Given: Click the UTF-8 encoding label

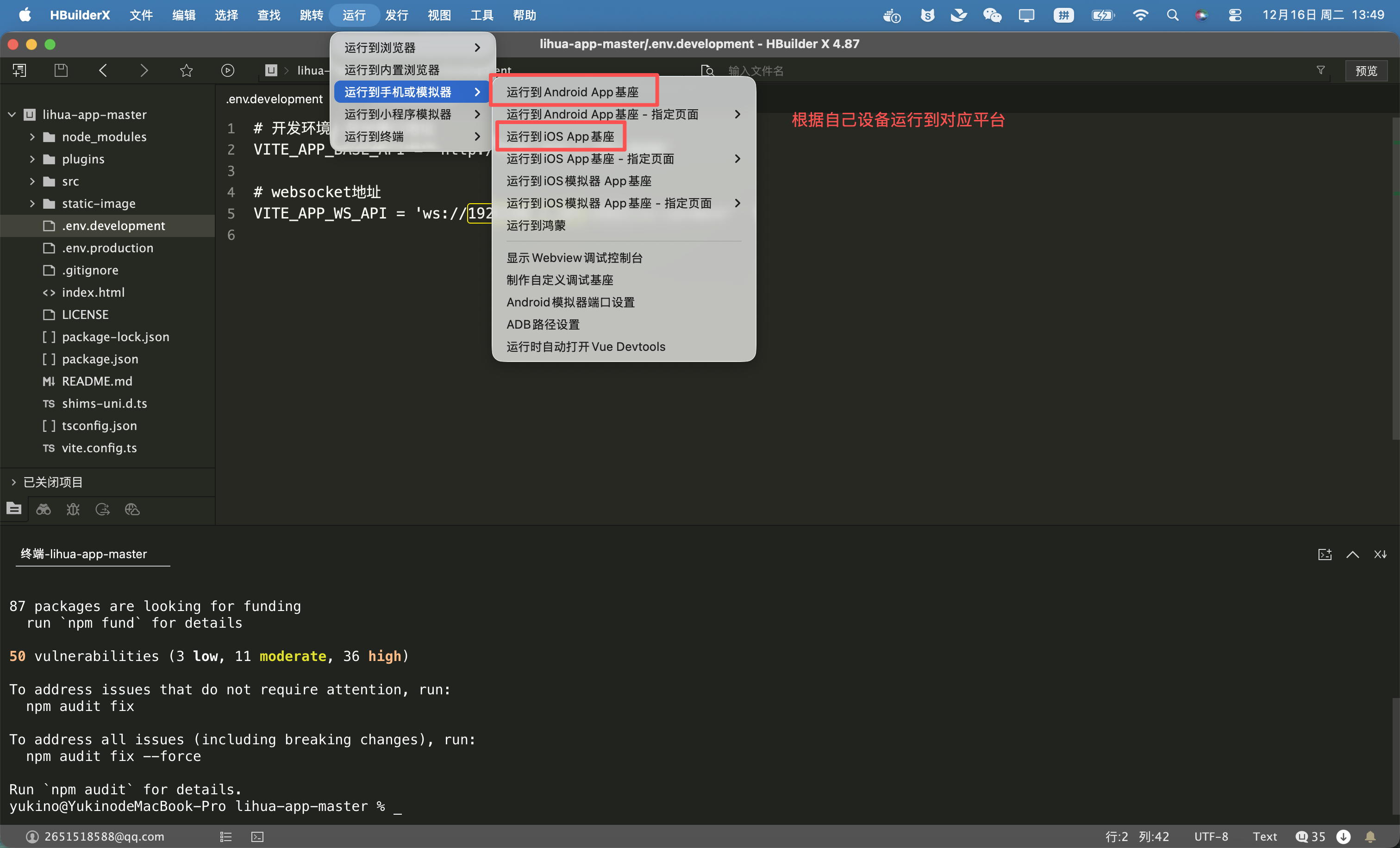Looking at the screenshot, I should click(x=1211, y=836).
